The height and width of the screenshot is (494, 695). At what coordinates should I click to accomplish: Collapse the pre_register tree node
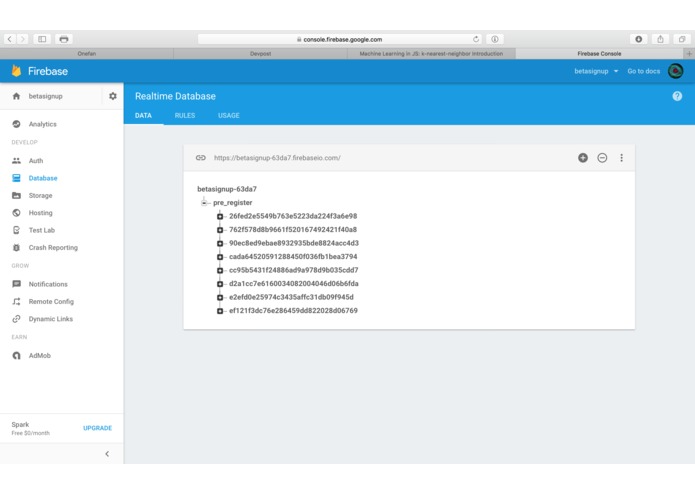(x=204, y=203)
